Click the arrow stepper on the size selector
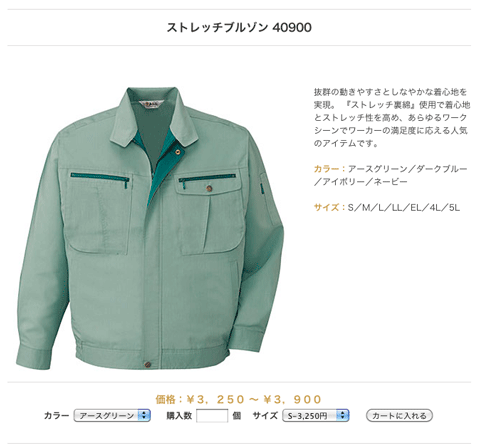Screen dimensions: 480x447 tap(342, 415)
